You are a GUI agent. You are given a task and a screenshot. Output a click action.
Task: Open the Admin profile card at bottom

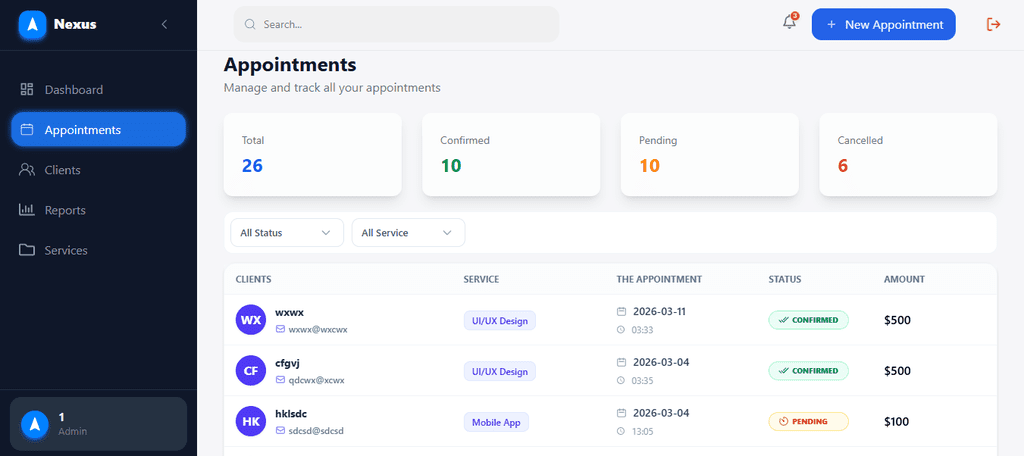coord(98,423)
